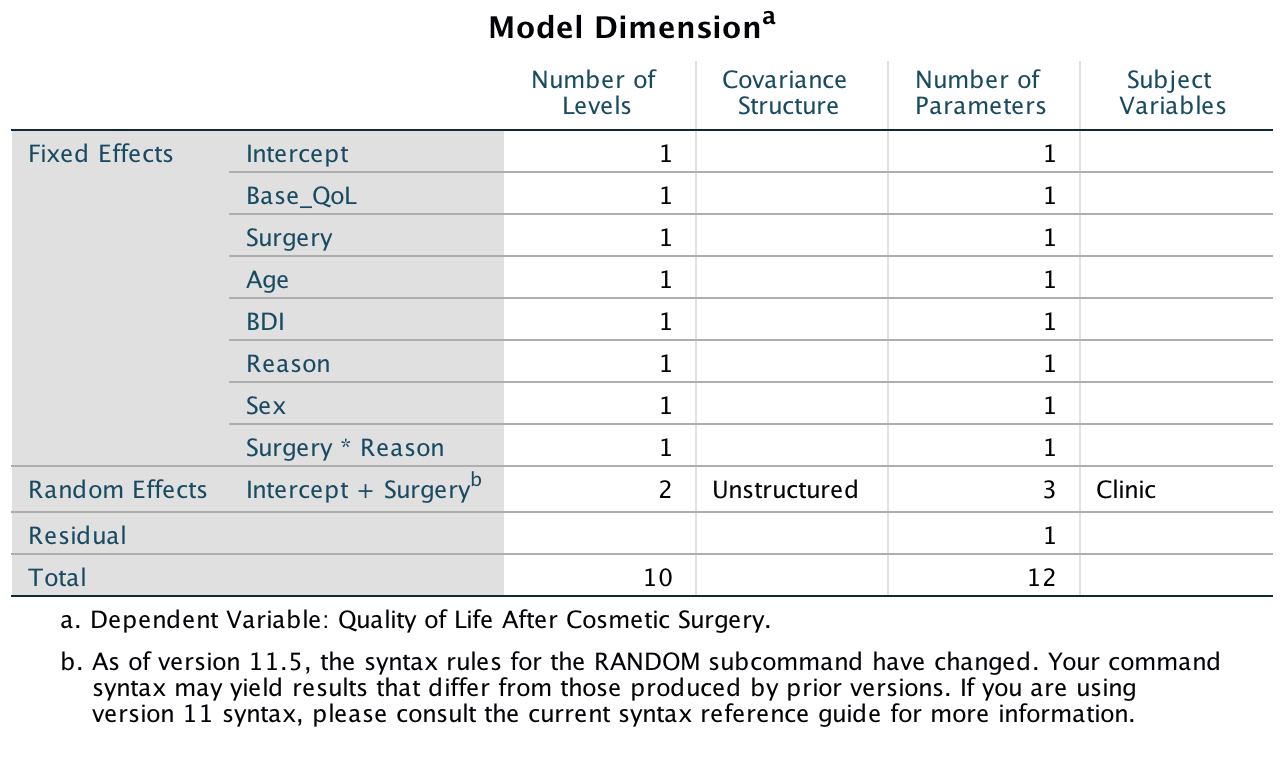Click the total number of parameters value 12
Image resolution: width=1286 pixels, height=758 pixels.
point(1041,577)
